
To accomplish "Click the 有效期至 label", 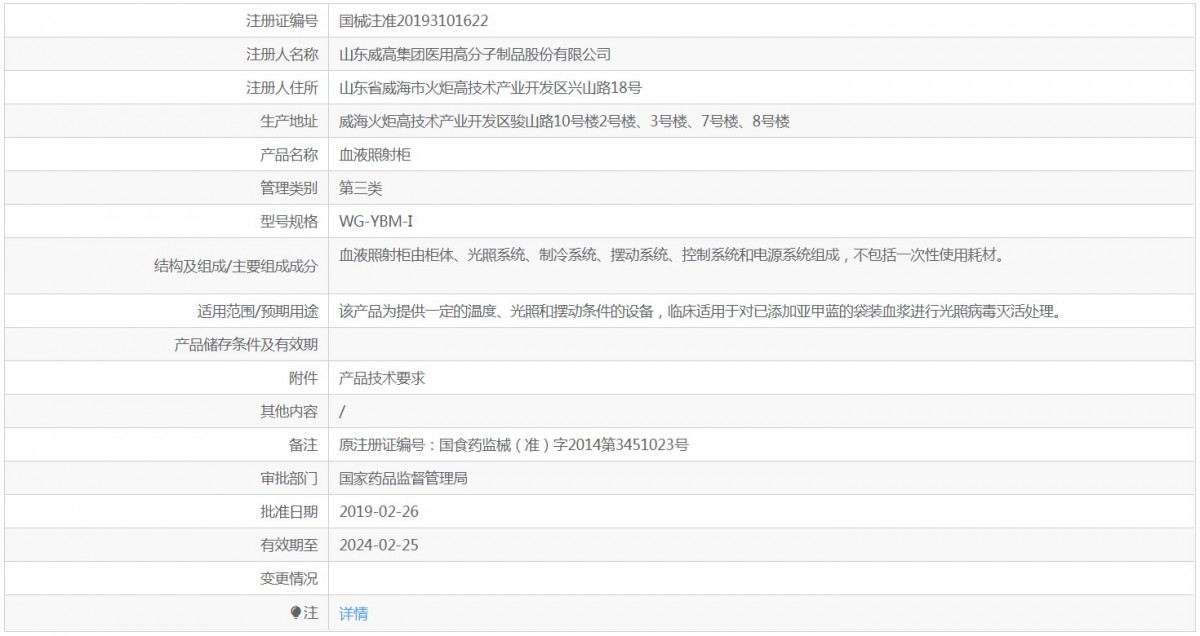I will pos(289,545).
